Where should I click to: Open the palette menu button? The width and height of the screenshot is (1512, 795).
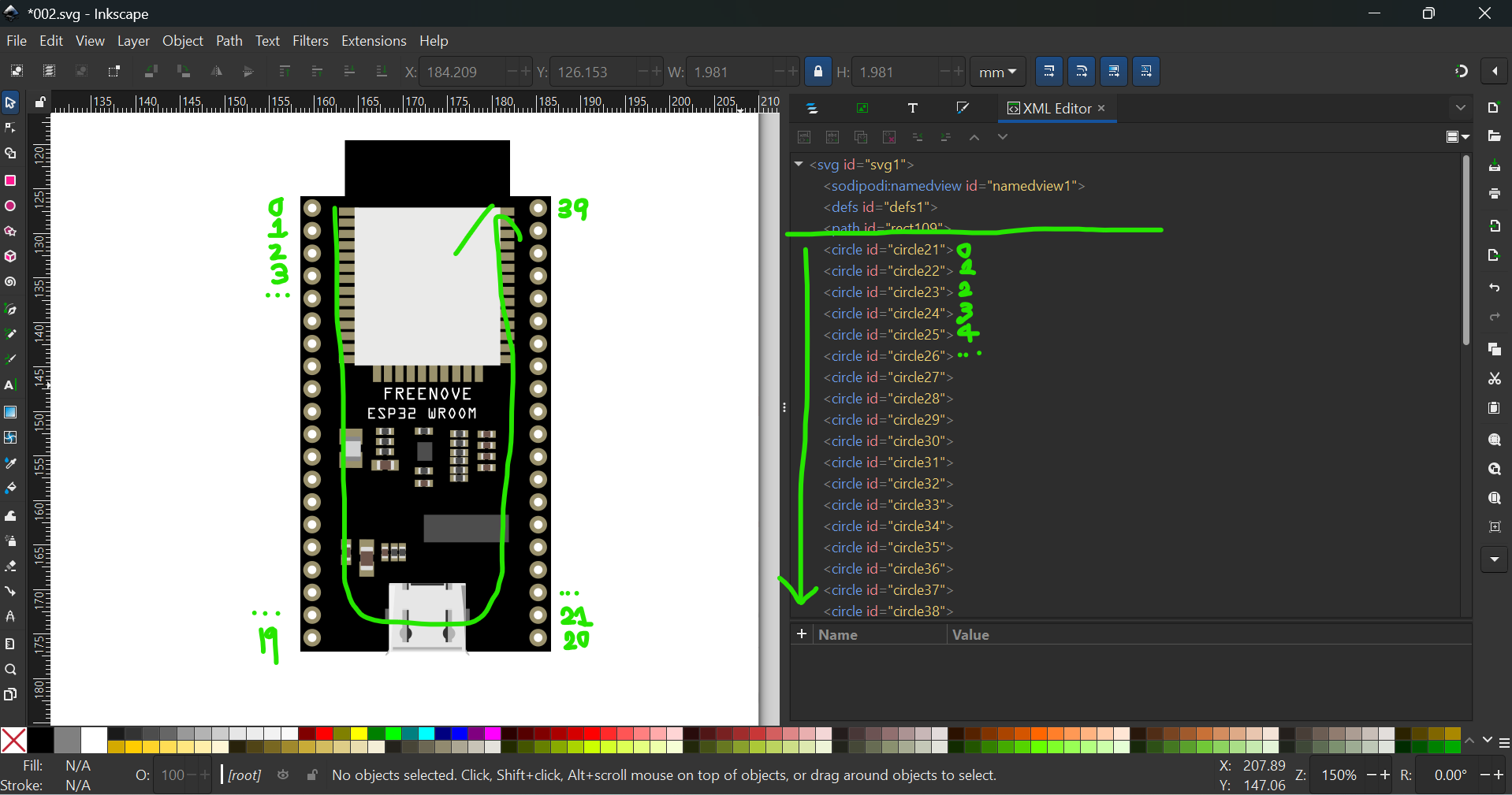click(x=1504, y=743)
